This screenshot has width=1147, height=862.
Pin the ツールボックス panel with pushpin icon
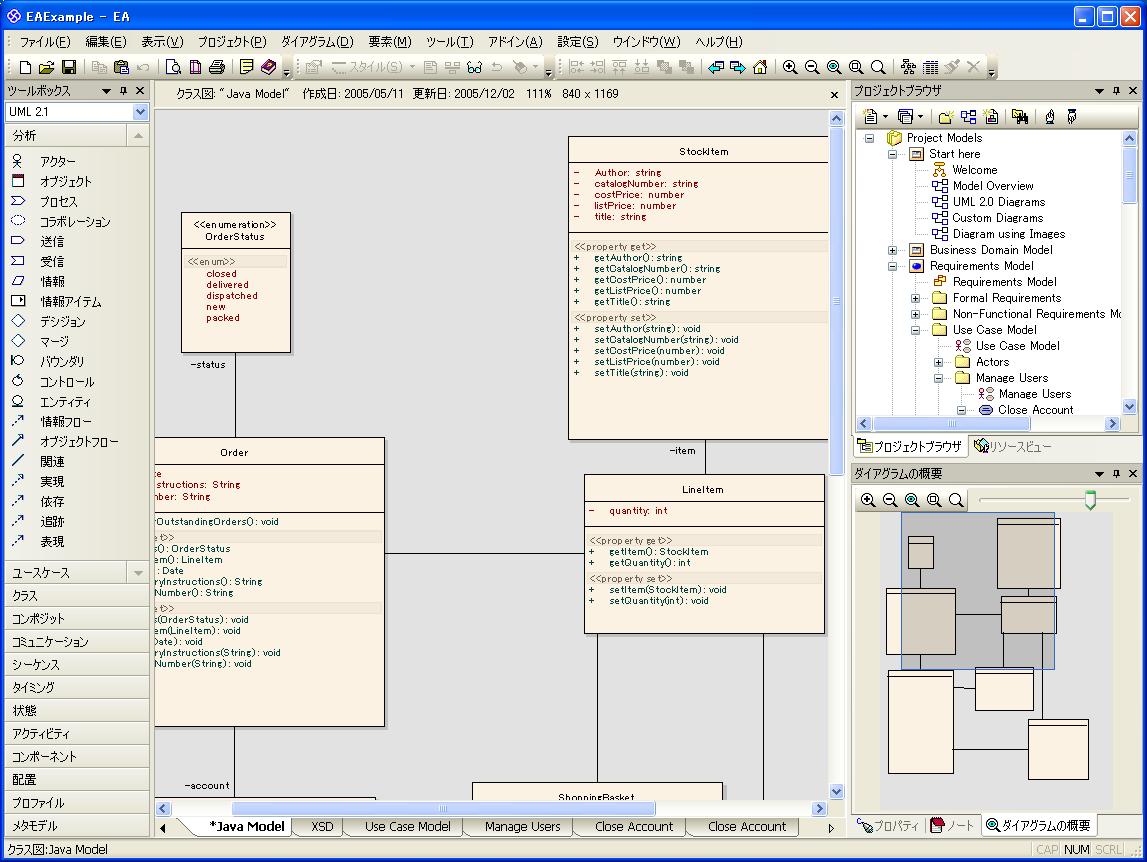[x=123, y=91]
